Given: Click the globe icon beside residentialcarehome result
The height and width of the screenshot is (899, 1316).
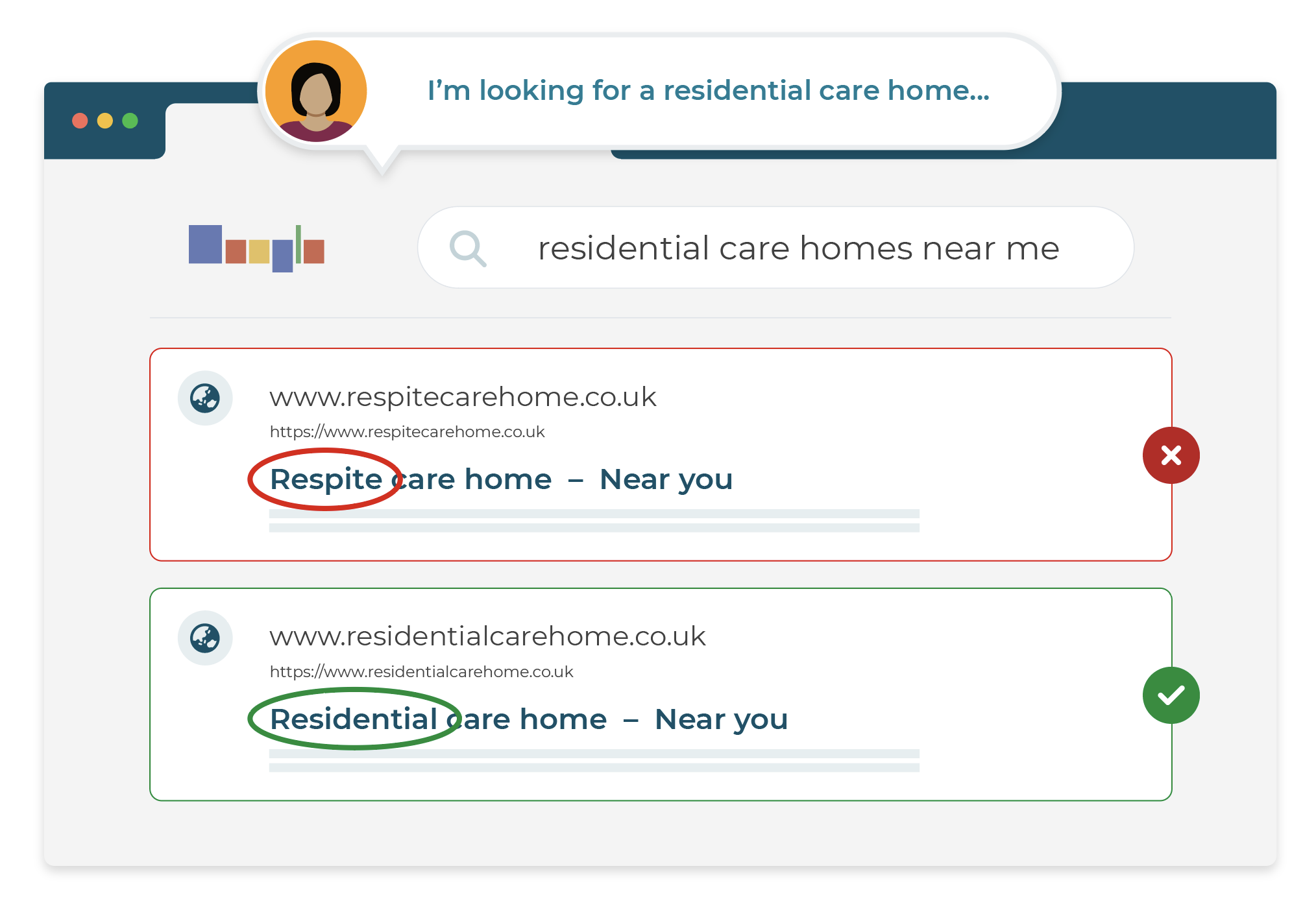Looking at the screenshot, I should 205,638.
